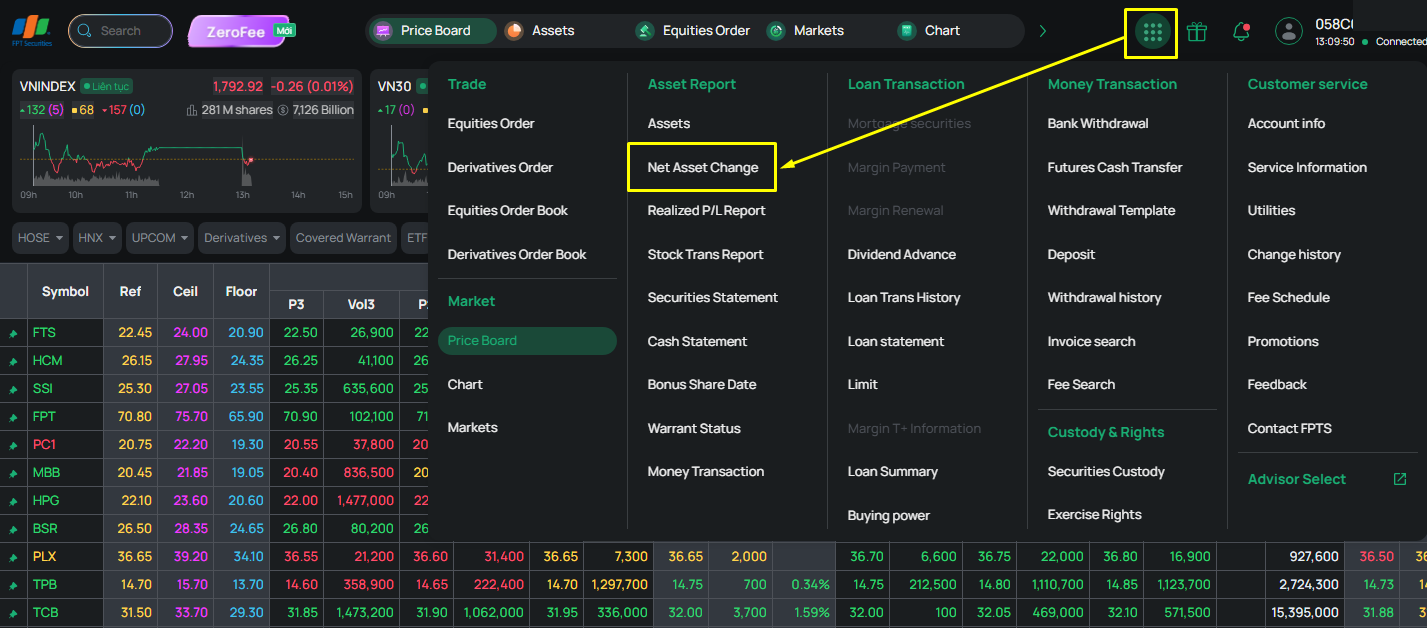Expand the HNX exchange dropdown
The image size is (1427, 628).
click(98, 238)
